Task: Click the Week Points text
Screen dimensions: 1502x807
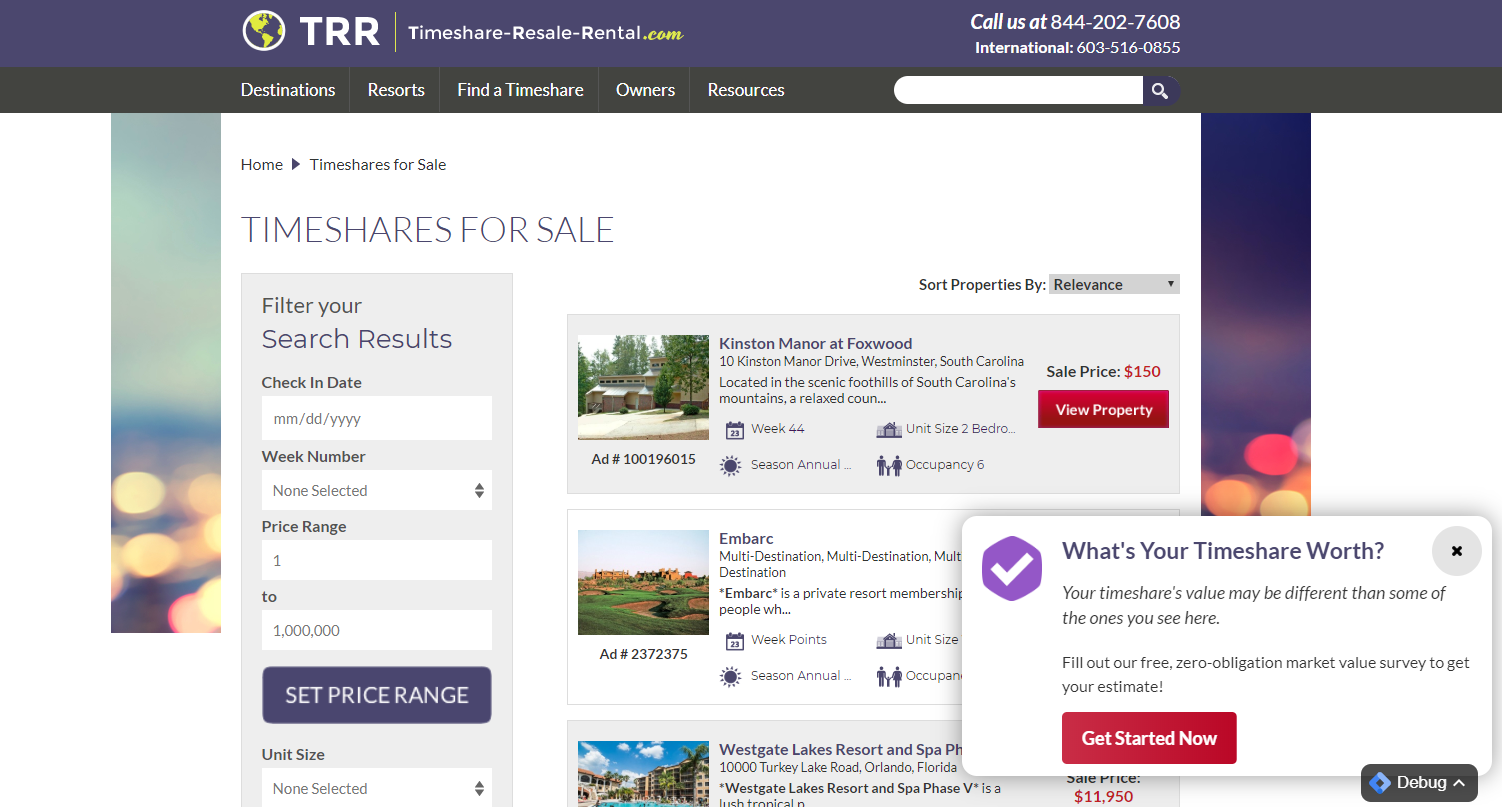Action: click(789, 640)
